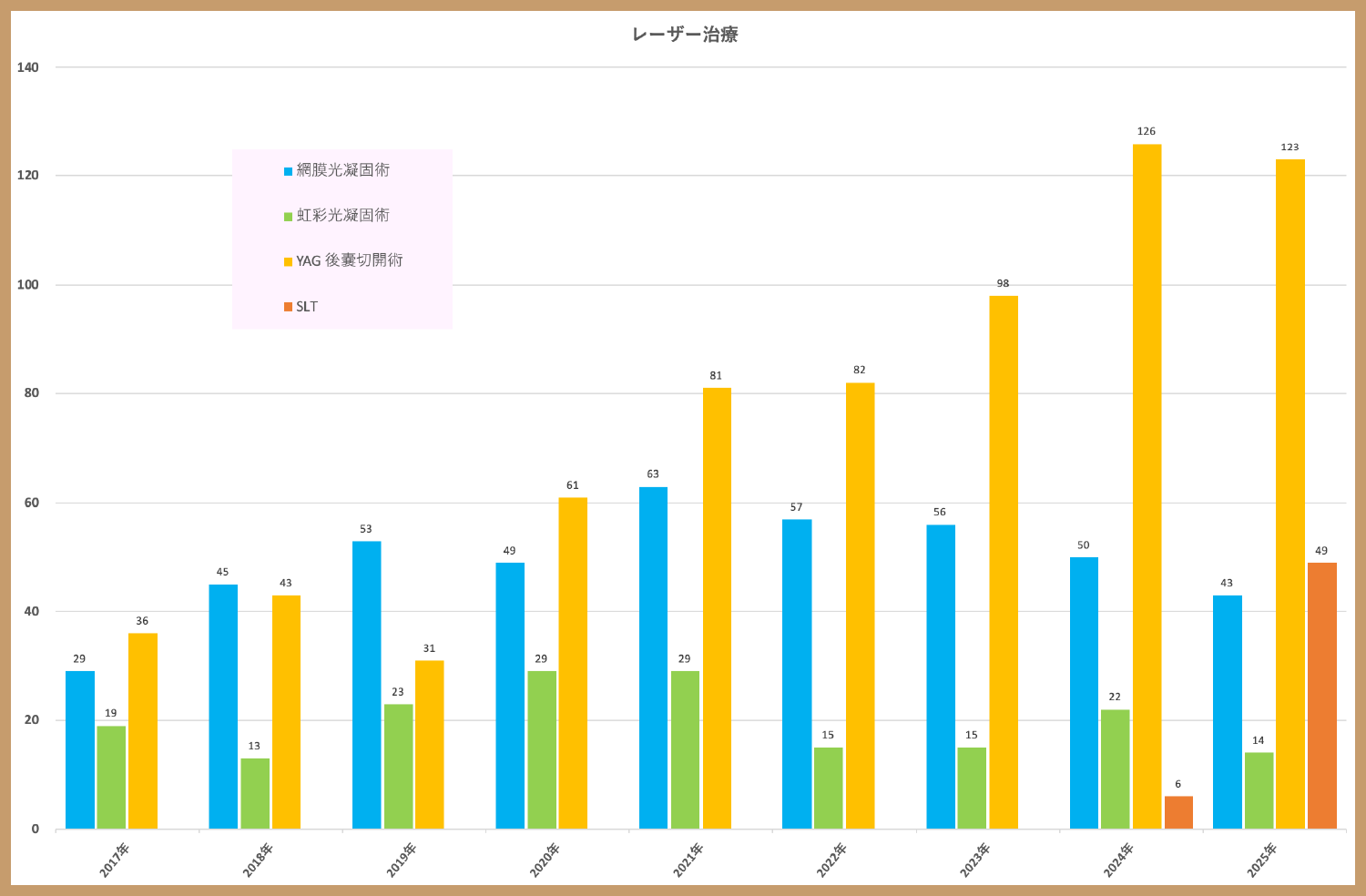Click the 140 y-axis value label
Viewport: 1366px width, 896px height.
(28, 67)
